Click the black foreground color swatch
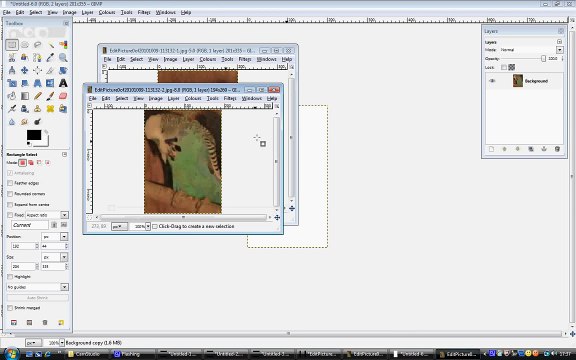Viewport: 576px width, 360px height. click(x=34, y=135)
